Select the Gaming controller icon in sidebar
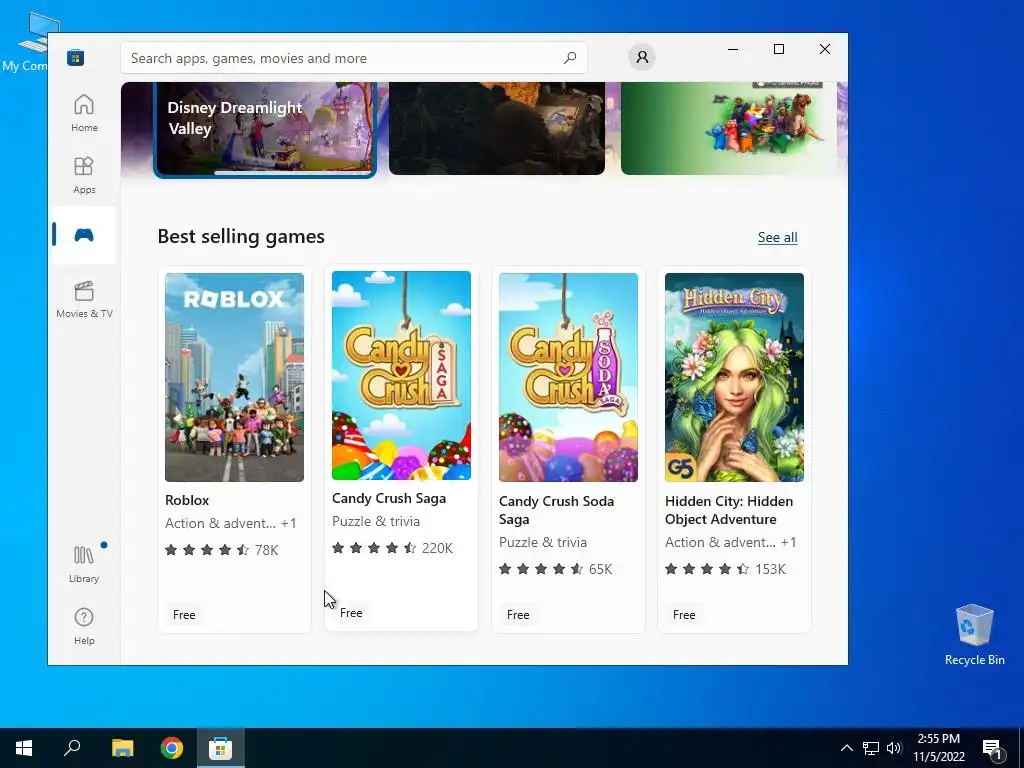This screenshot has height=768, width=1024. [x=84, y=234]
